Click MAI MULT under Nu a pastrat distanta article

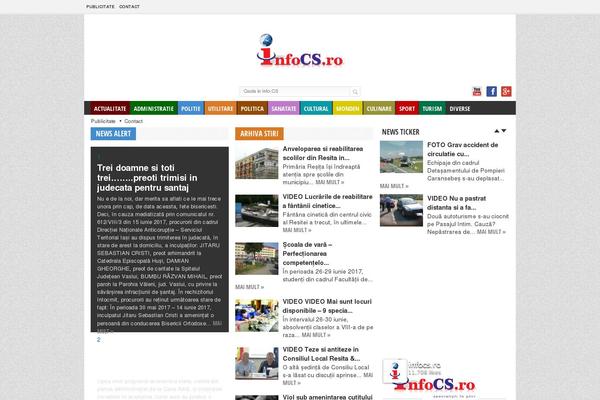pyautogui.click(x=491, y=232)
